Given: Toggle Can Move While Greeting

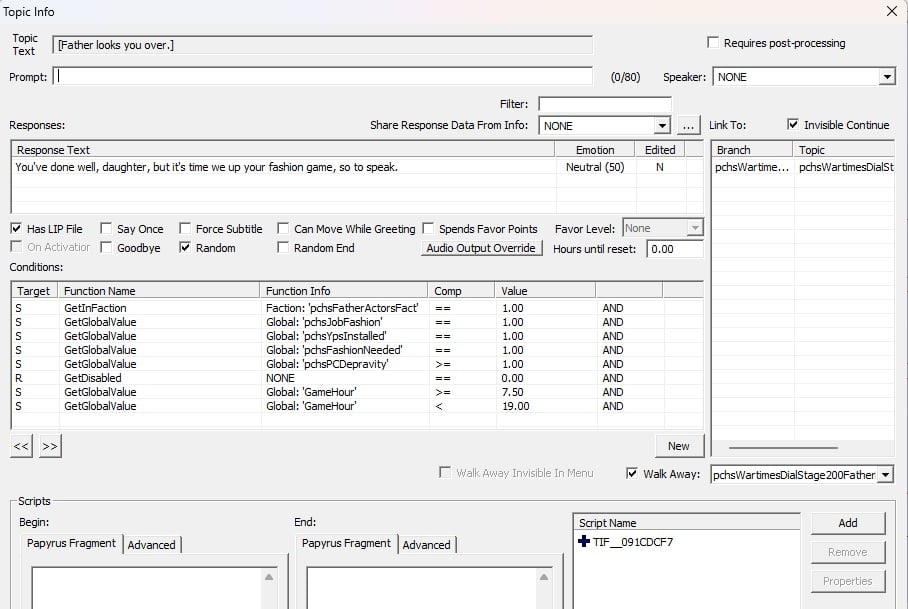Looking at the screenshot, I should click(x=283, y=229).
